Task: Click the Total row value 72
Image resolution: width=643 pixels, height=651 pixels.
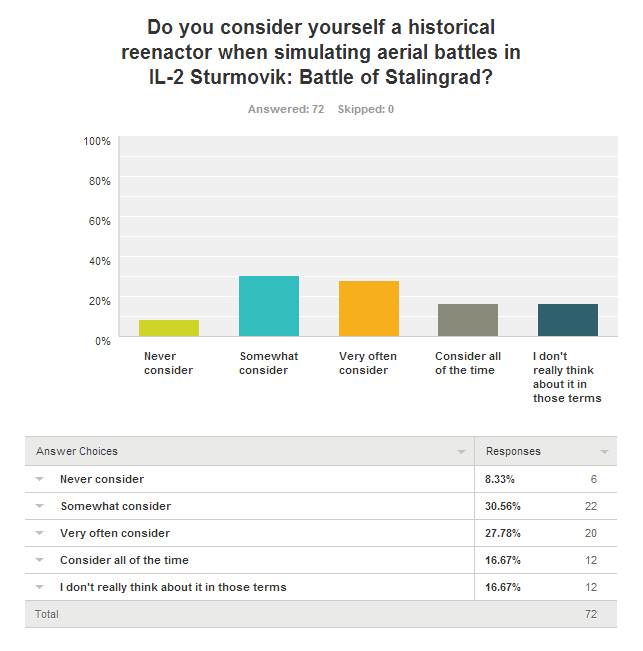Action: tap(591, 614)
